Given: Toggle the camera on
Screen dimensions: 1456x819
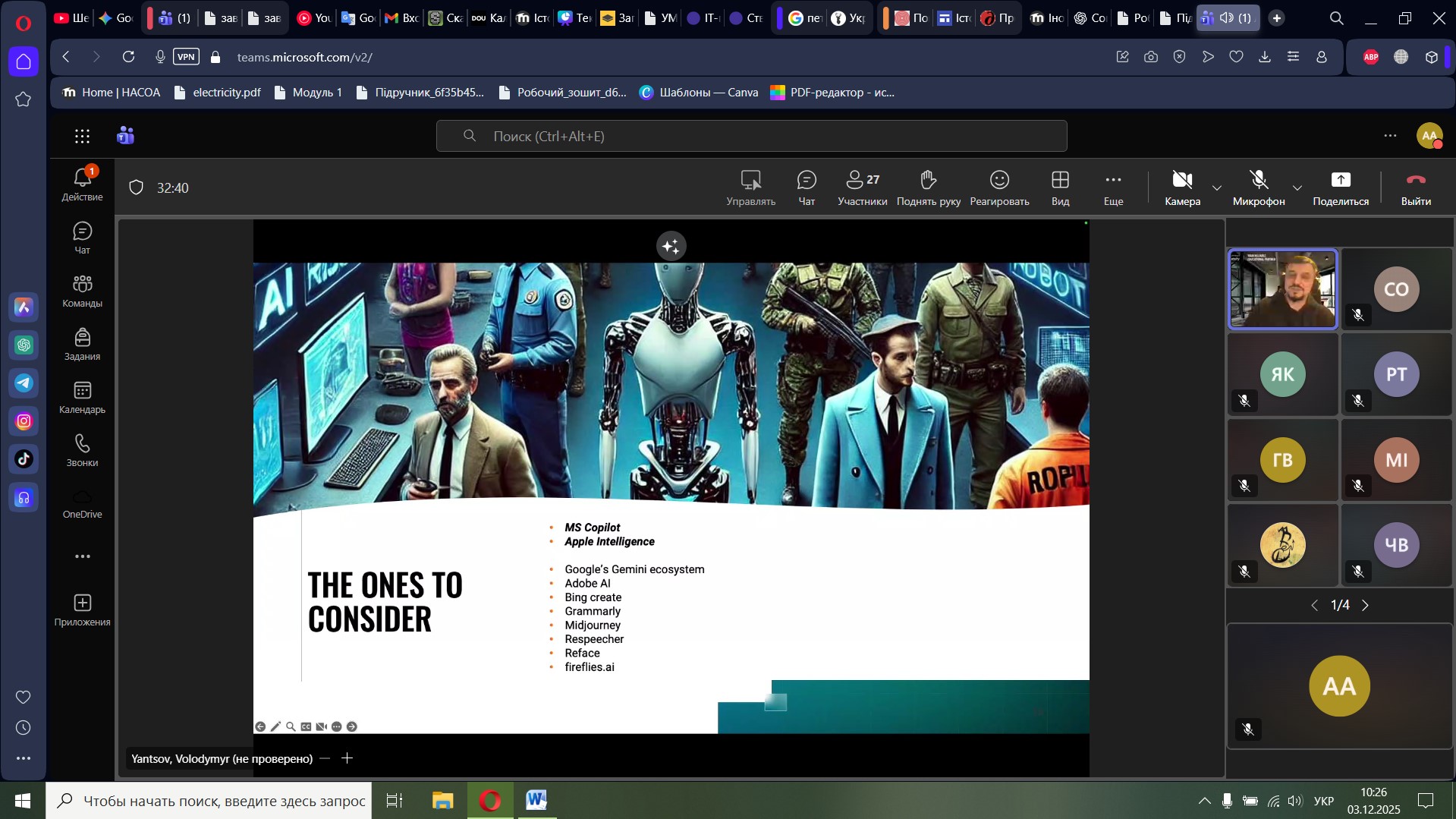Looking at the screenshot, I should (x=1181, y=187).
